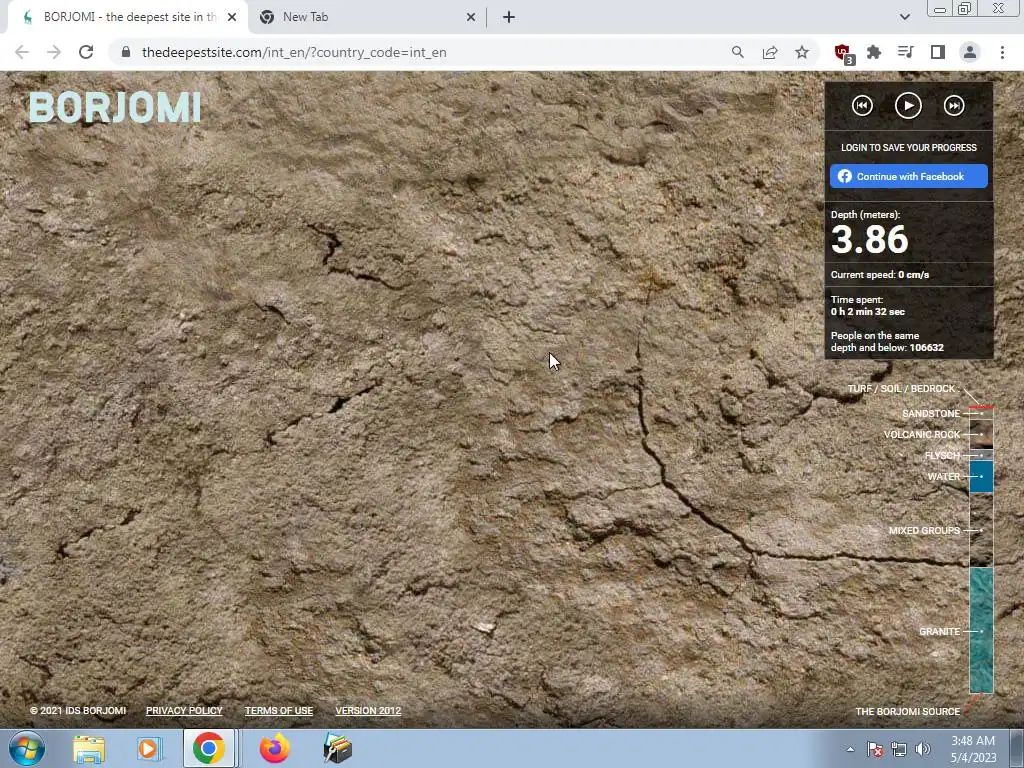Click the fast-forward playback button
This screenshot has width=1024, height=768.
point(954,106)
